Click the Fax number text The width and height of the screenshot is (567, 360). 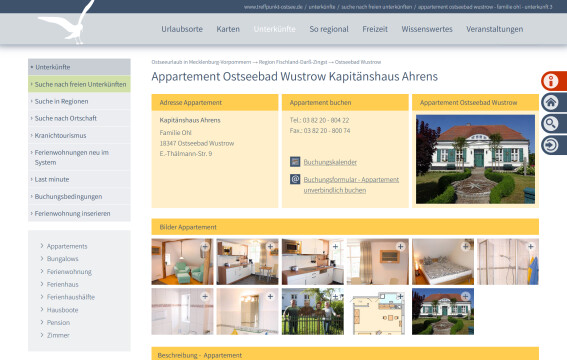point(320,130)
